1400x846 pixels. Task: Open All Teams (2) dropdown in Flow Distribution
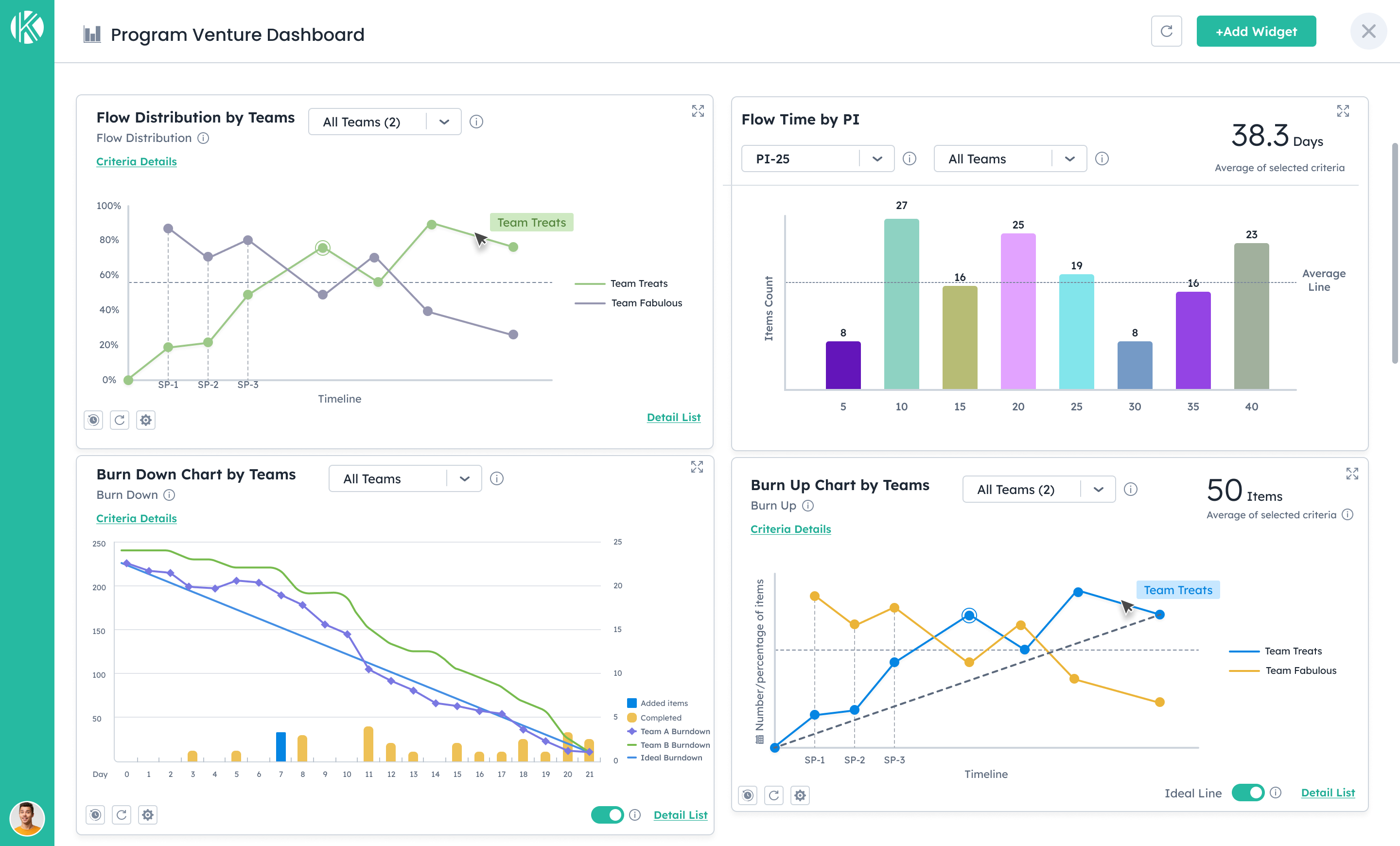click(x=384, y=122)
